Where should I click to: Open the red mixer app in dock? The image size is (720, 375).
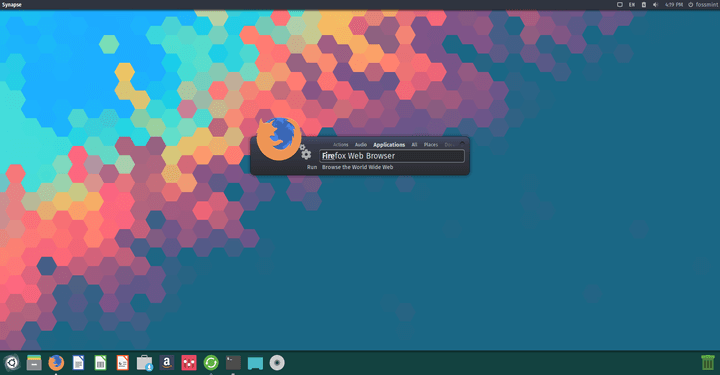189,363
